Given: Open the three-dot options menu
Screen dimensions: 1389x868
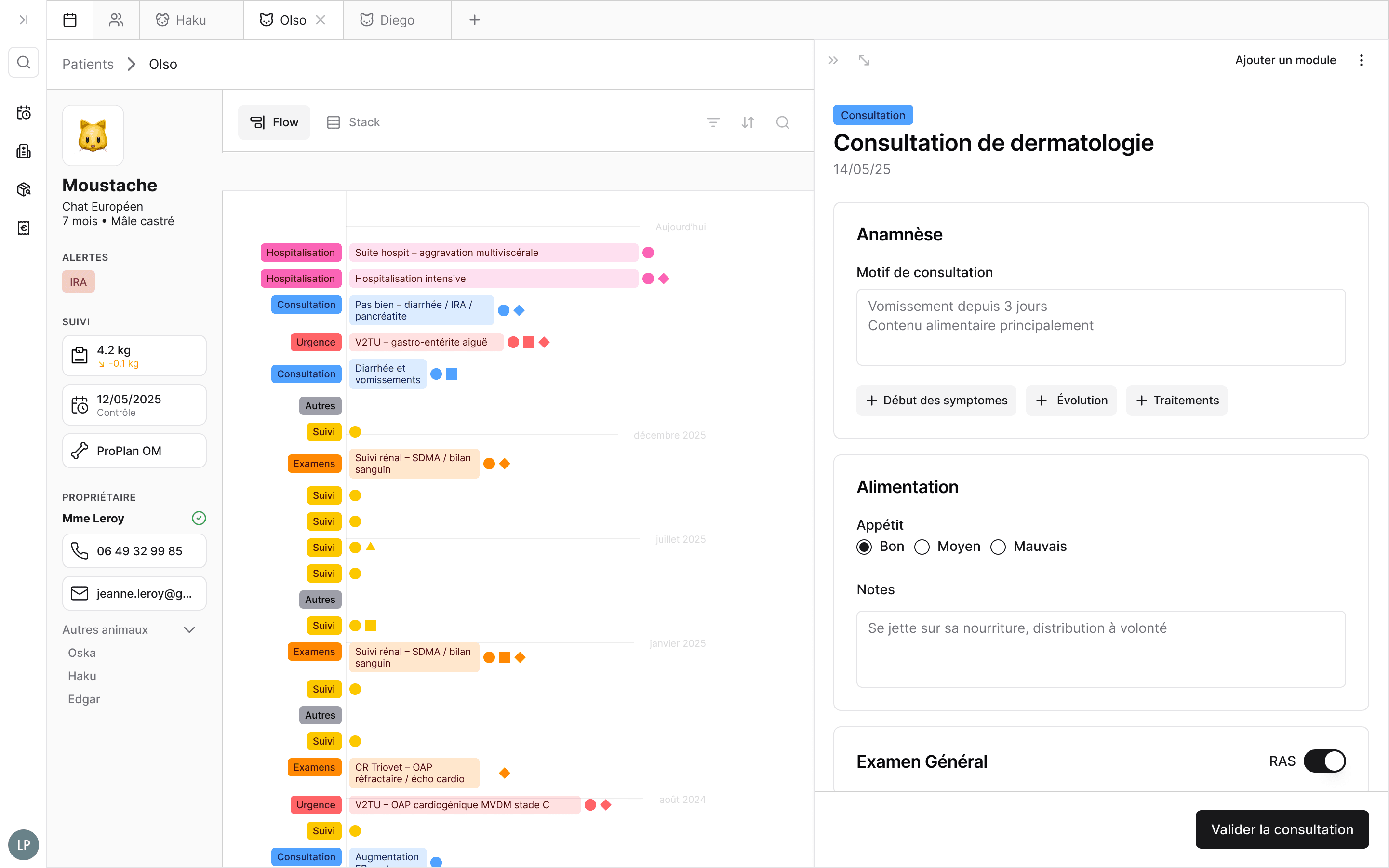Looking at the screenshot, I should click(x=1361, y=60).
